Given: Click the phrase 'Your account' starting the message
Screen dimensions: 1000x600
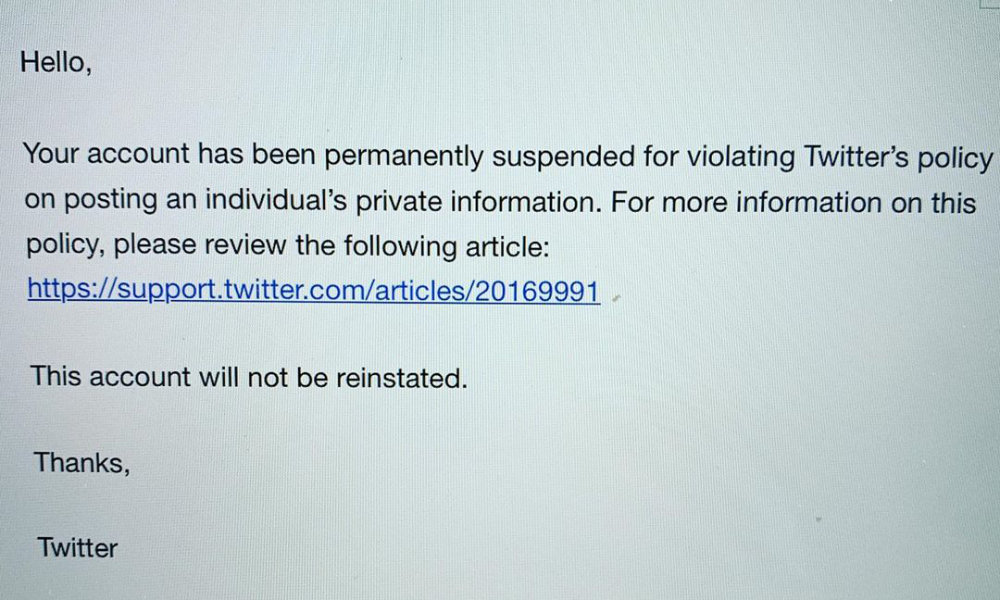Looking at the screenshot, I should (107, 153).
